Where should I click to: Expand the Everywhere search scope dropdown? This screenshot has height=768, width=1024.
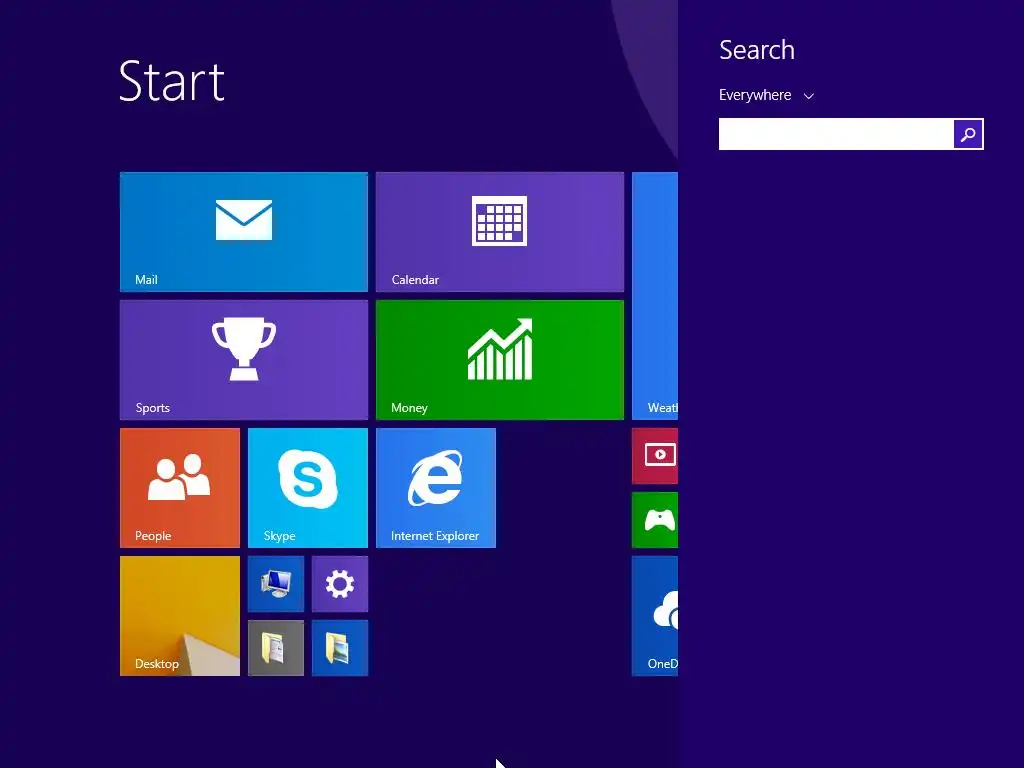click(x=766, y=95)
